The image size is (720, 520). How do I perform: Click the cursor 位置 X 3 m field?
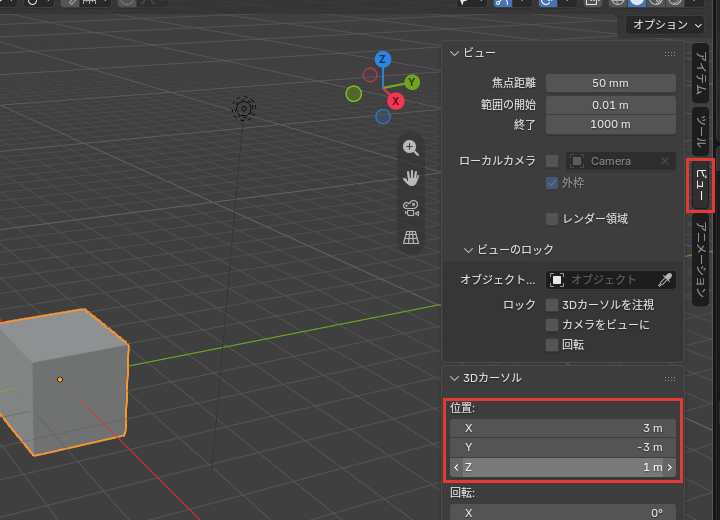click(562, 428)
